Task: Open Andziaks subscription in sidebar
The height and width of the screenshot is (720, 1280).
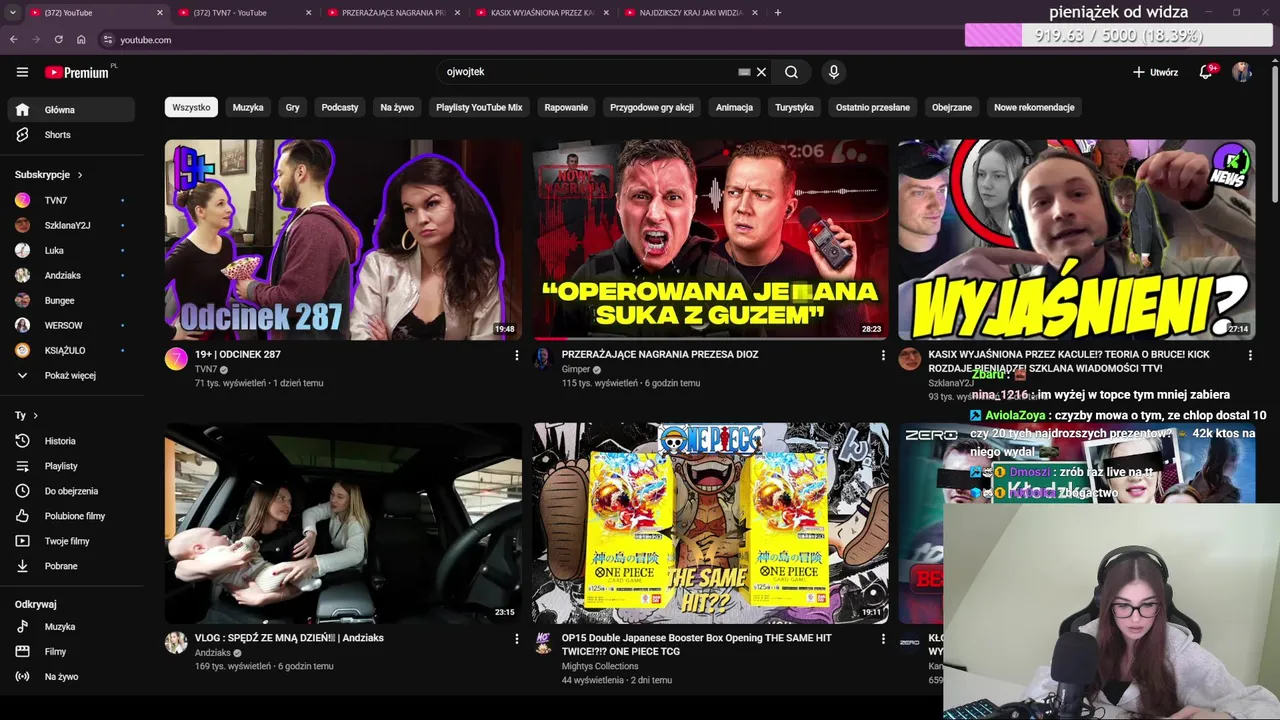Action: tap(70, 275)
